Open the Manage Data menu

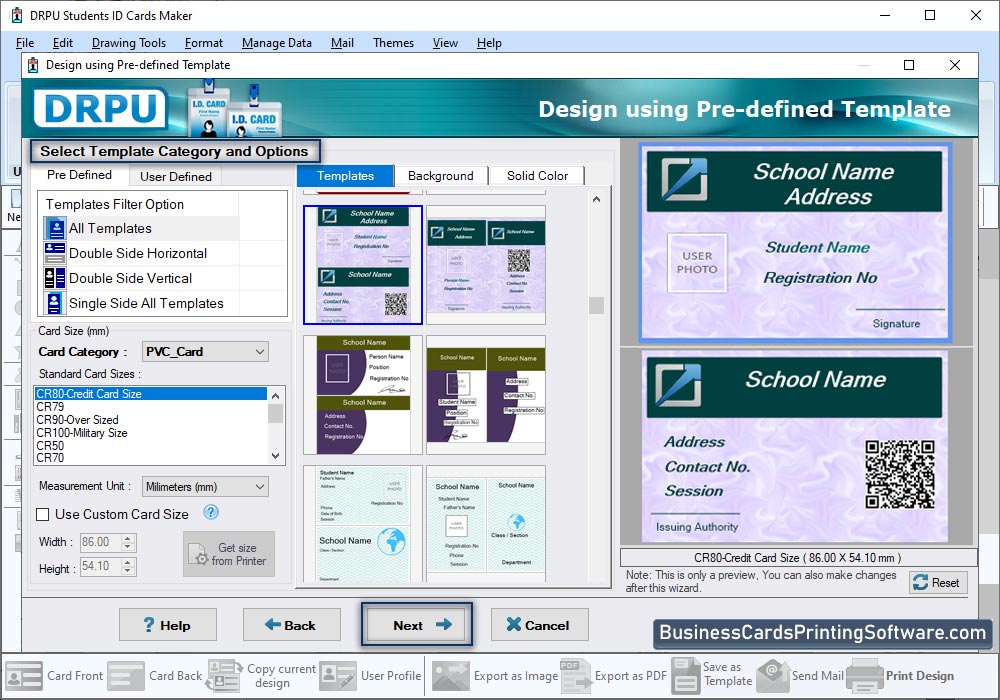[x=277, y=43]
